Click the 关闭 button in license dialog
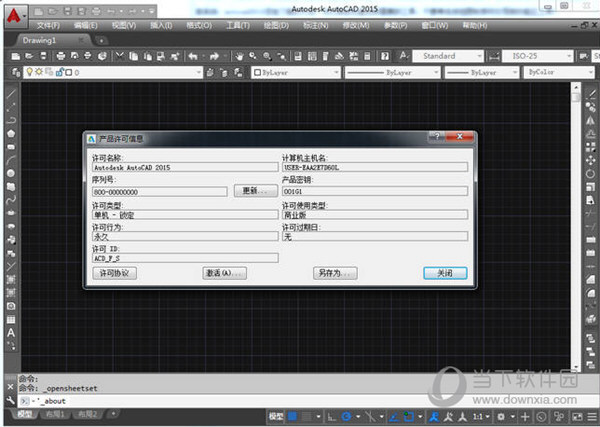Viewport: 600px width, 427px height. coord(445,273)
